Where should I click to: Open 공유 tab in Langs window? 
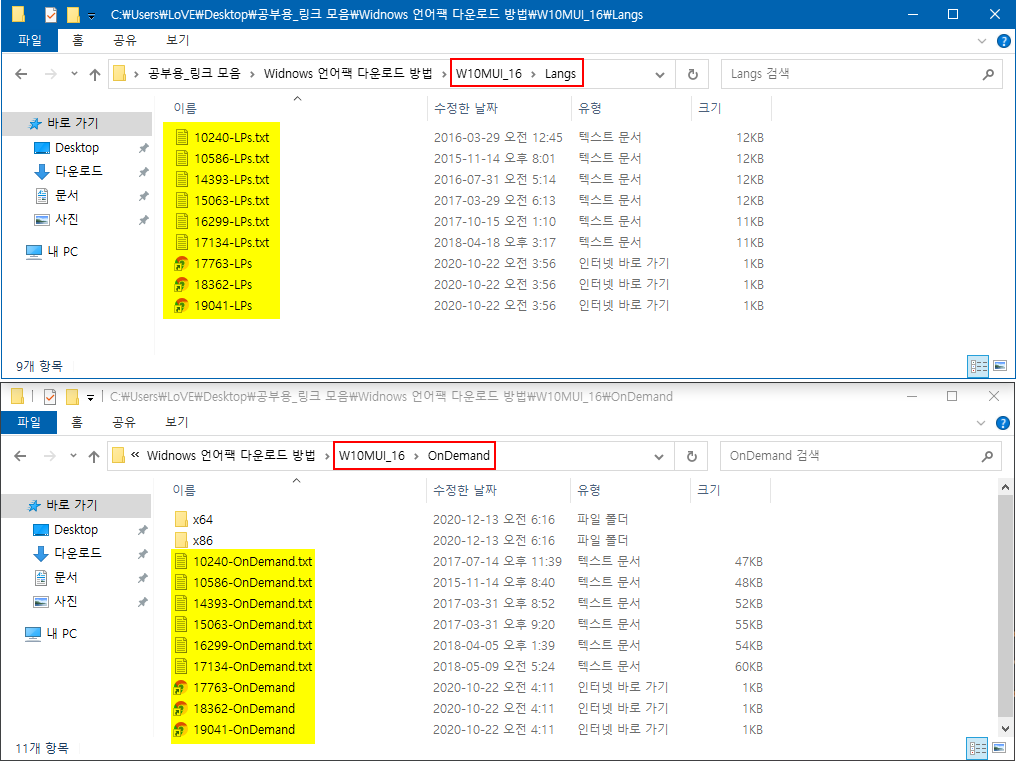(x=125, y=40)
